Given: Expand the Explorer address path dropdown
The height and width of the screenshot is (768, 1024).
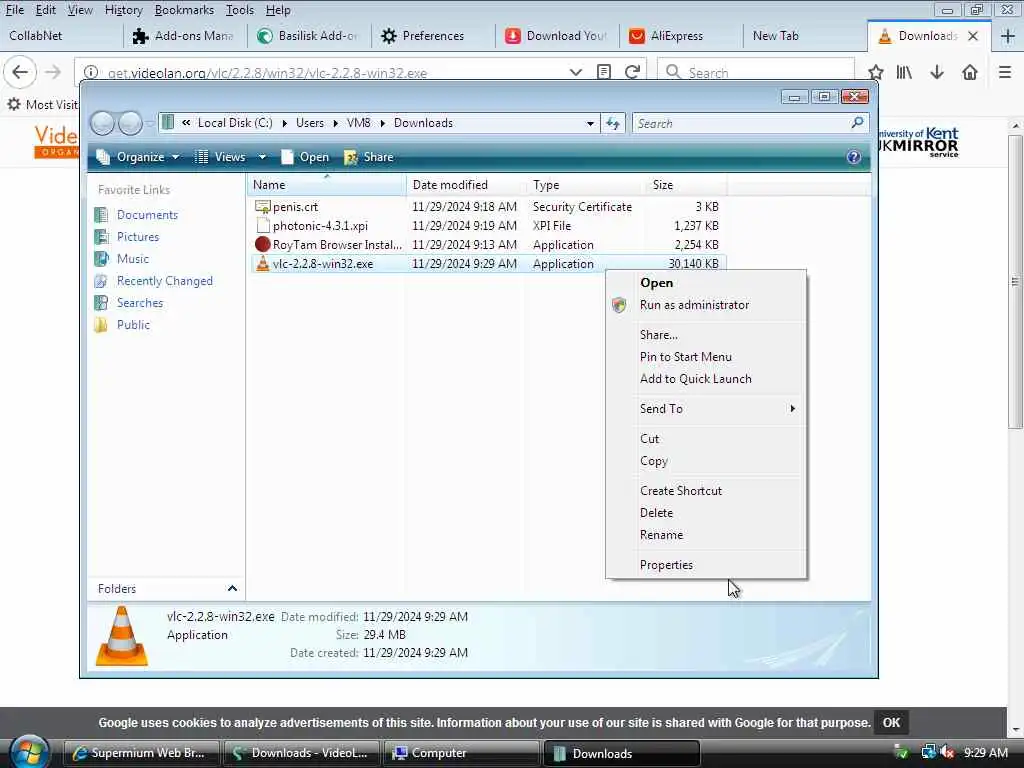Looking at the screenshot, I should tap(590, 123).
